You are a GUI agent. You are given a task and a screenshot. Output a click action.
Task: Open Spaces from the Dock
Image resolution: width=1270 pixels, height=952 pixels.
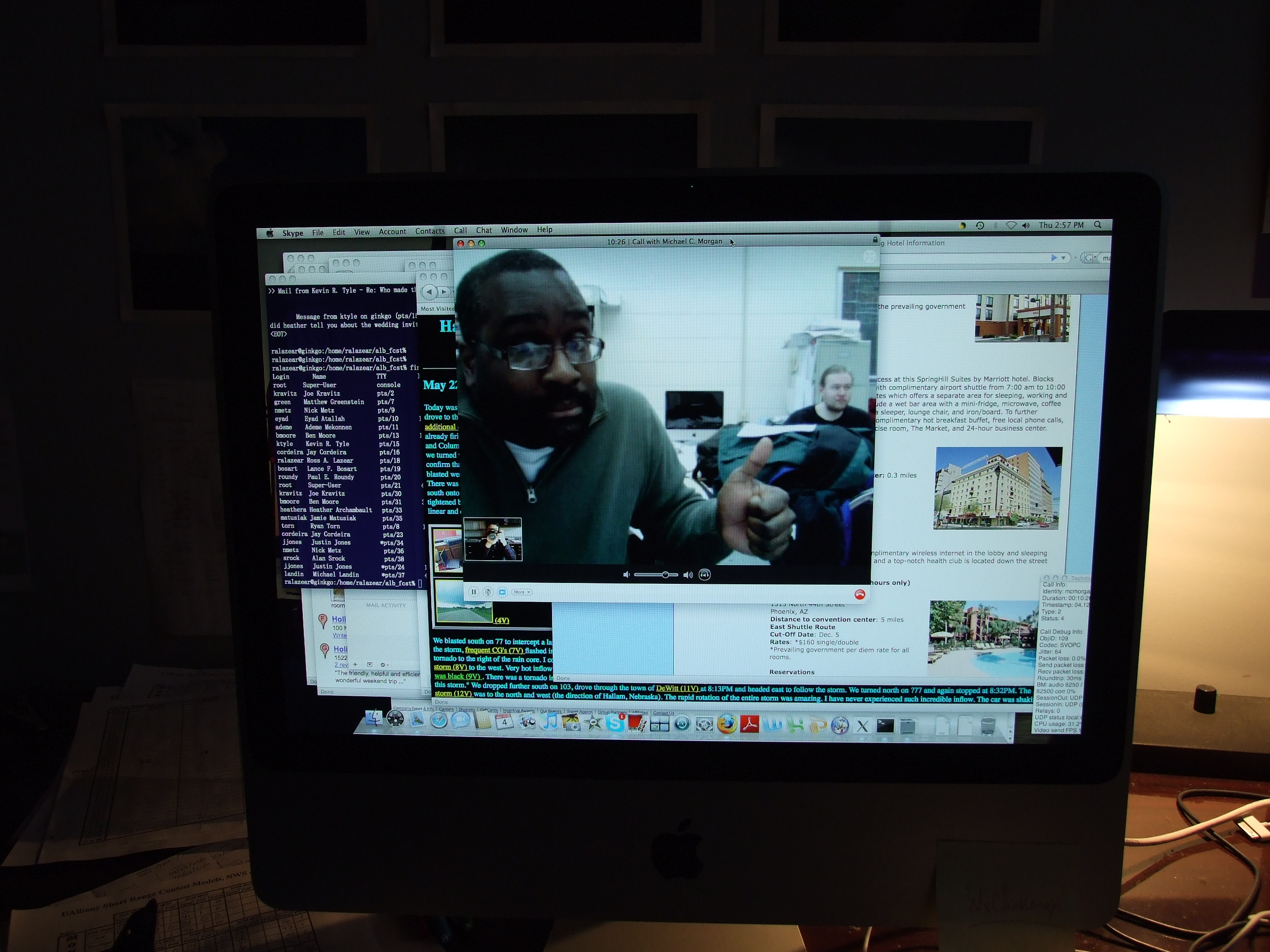pos(660,724)
